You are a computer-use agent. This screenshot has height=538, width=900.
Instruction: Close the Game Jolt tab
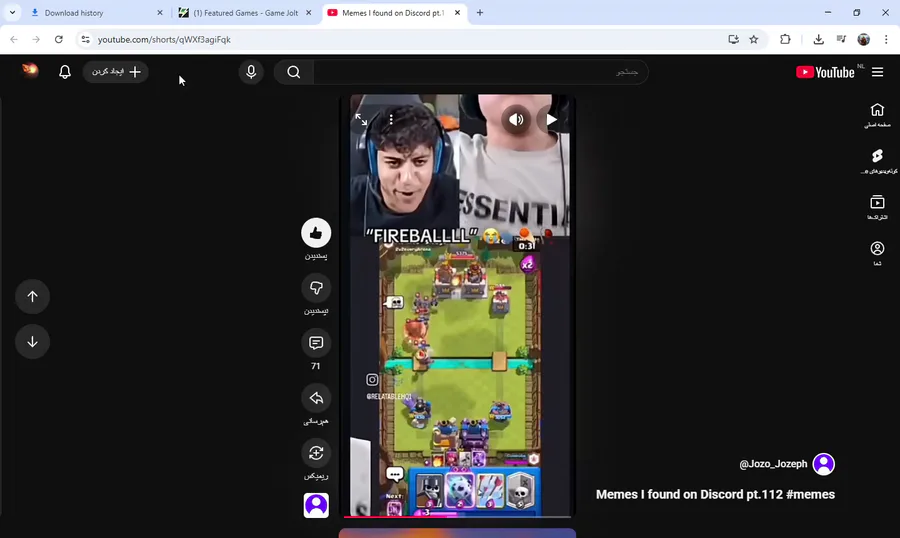click(x=309, y=13)
